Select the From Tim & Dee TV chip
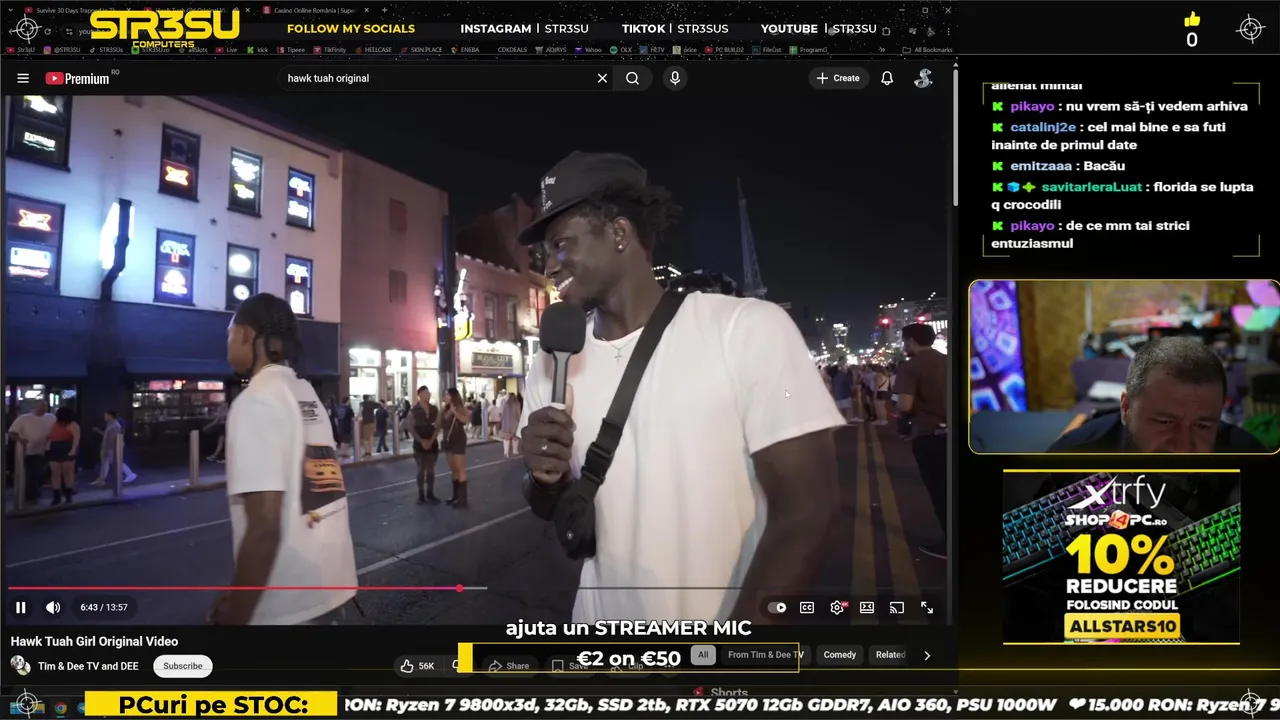The height and width of the screenshot is (720, 1280). [765, 655]
